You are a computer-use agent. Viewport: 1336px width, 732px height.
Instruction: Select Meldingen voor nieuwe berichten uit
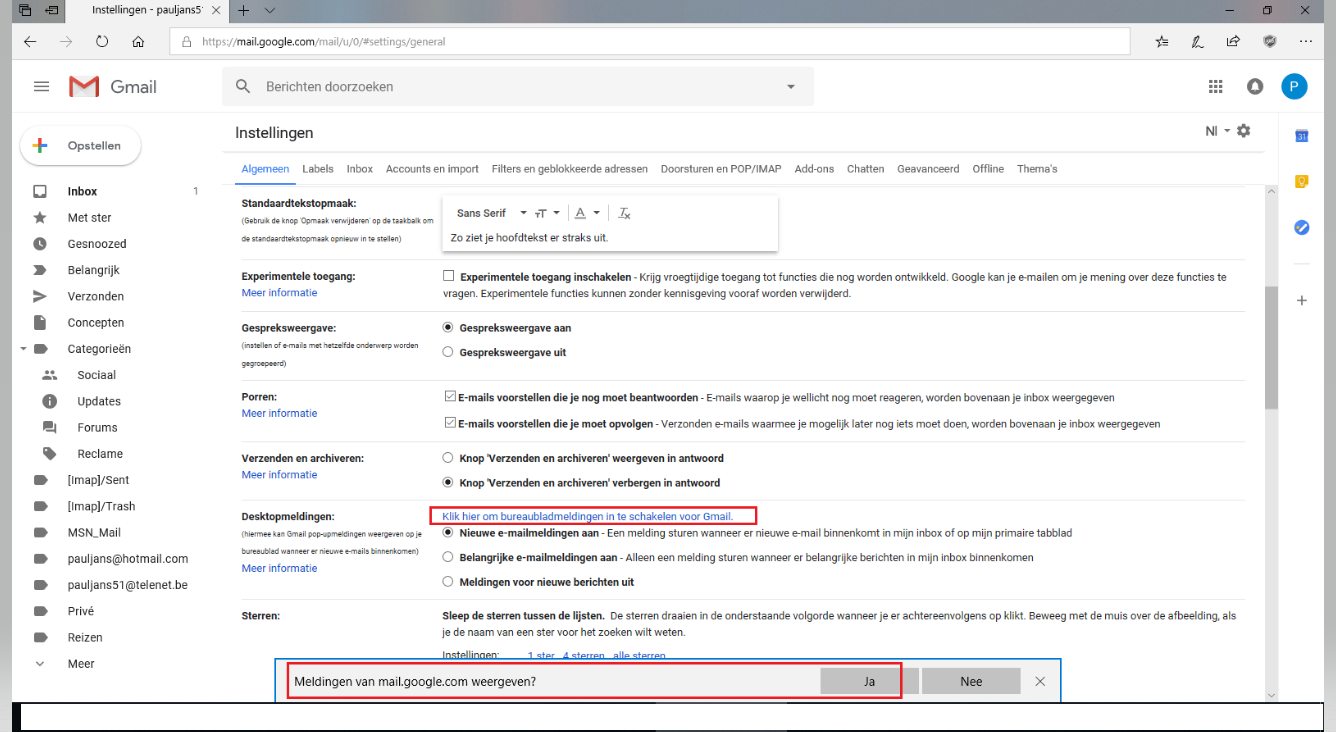coord(448,582)
